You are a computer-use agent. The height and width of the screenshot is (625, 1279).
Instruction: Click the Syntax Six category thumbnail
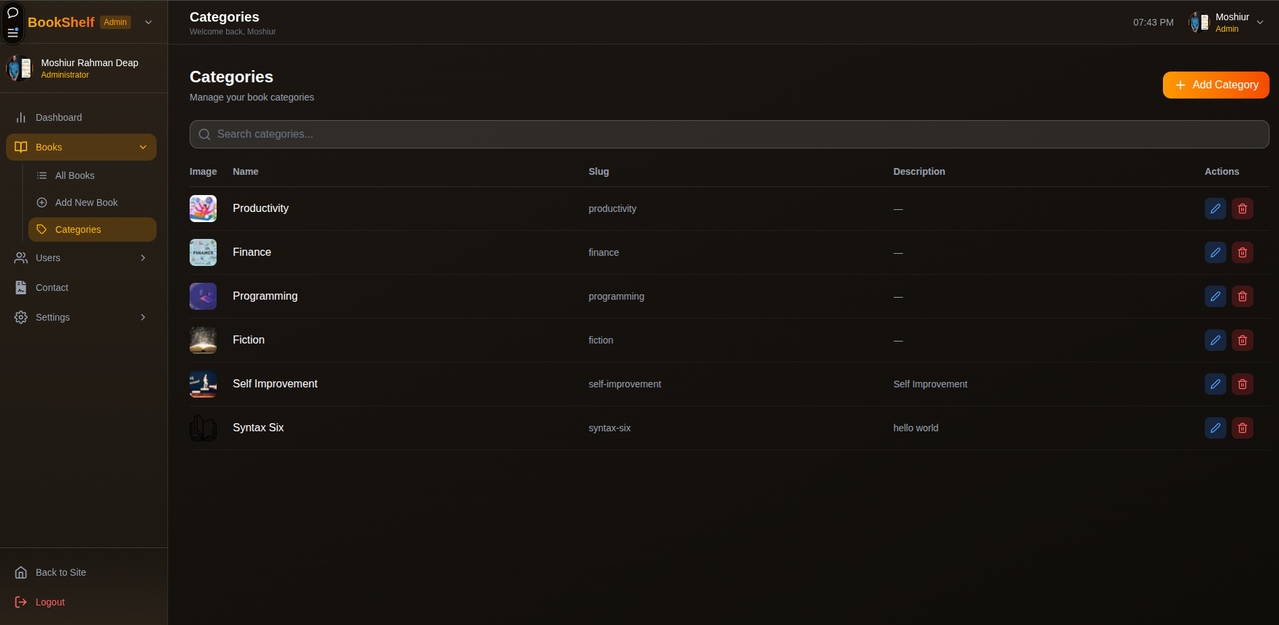[x=203, y=428]
